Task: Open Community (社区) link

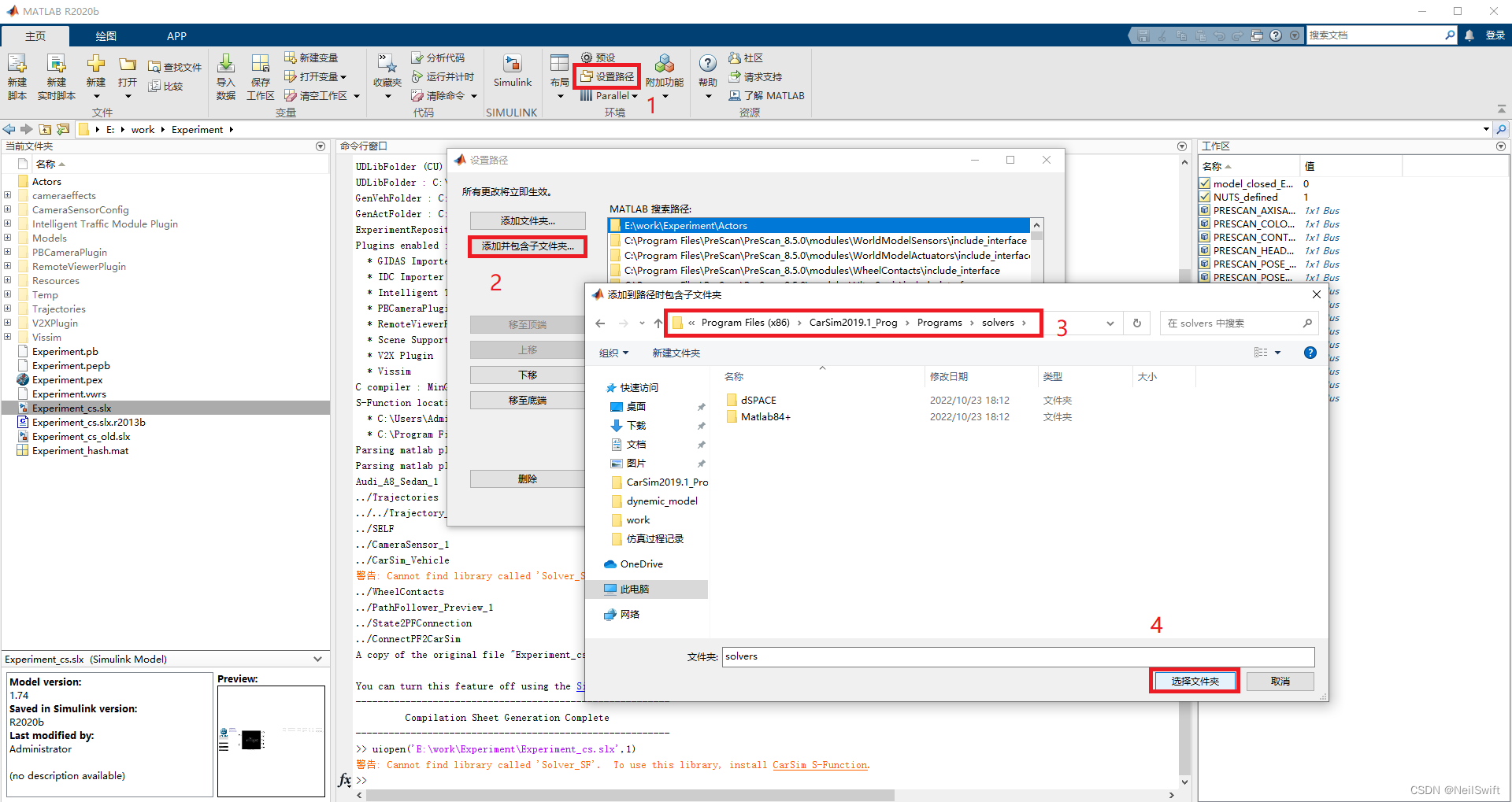Action: 746,57
